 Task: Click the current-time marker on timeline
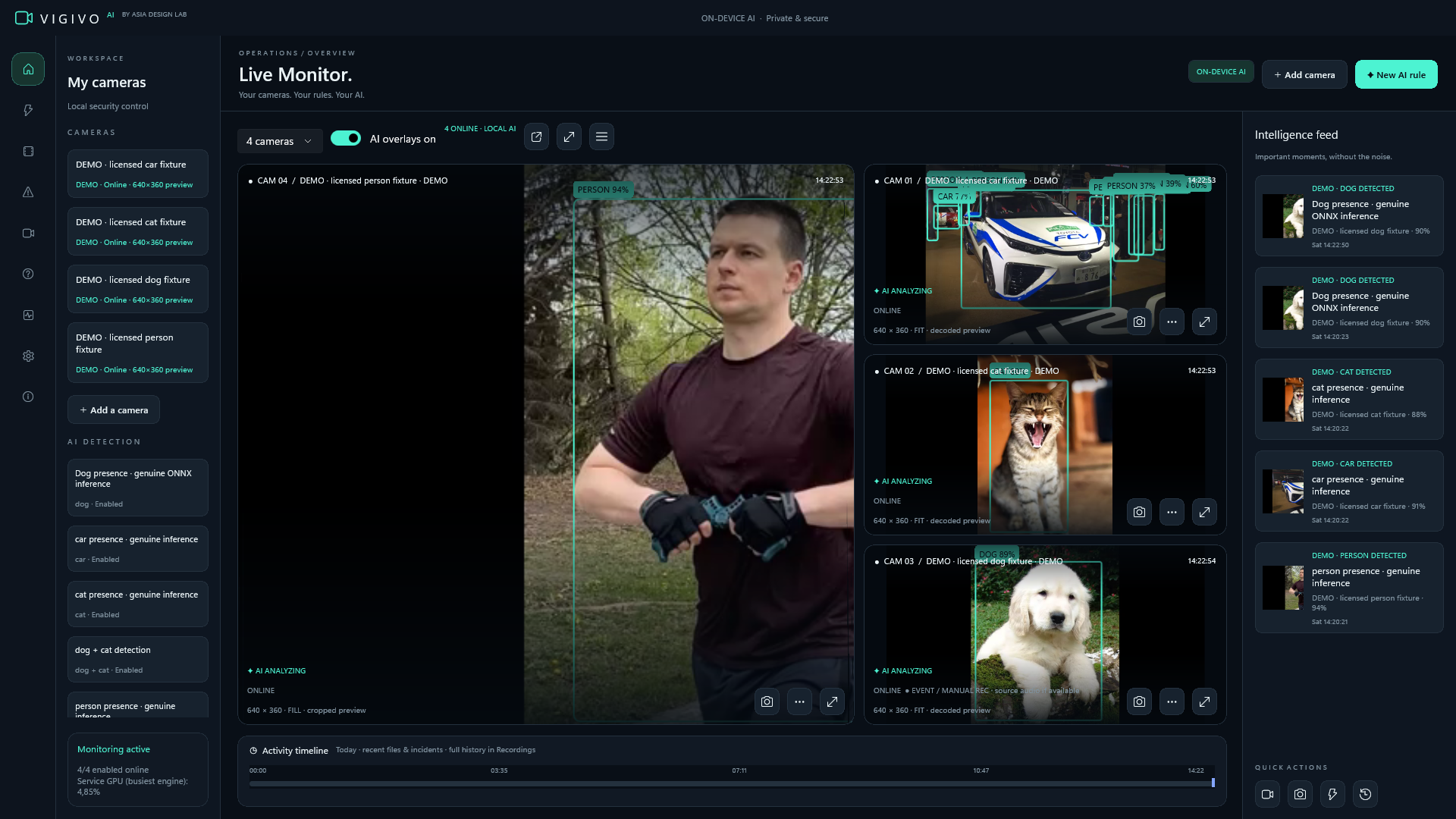pos(1213,783)
